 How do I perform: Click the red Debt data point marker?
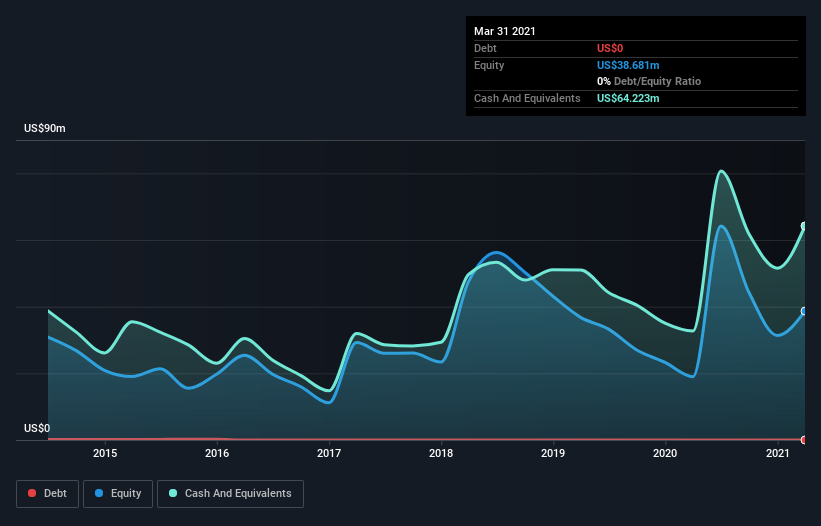click(x=804, y=440)
